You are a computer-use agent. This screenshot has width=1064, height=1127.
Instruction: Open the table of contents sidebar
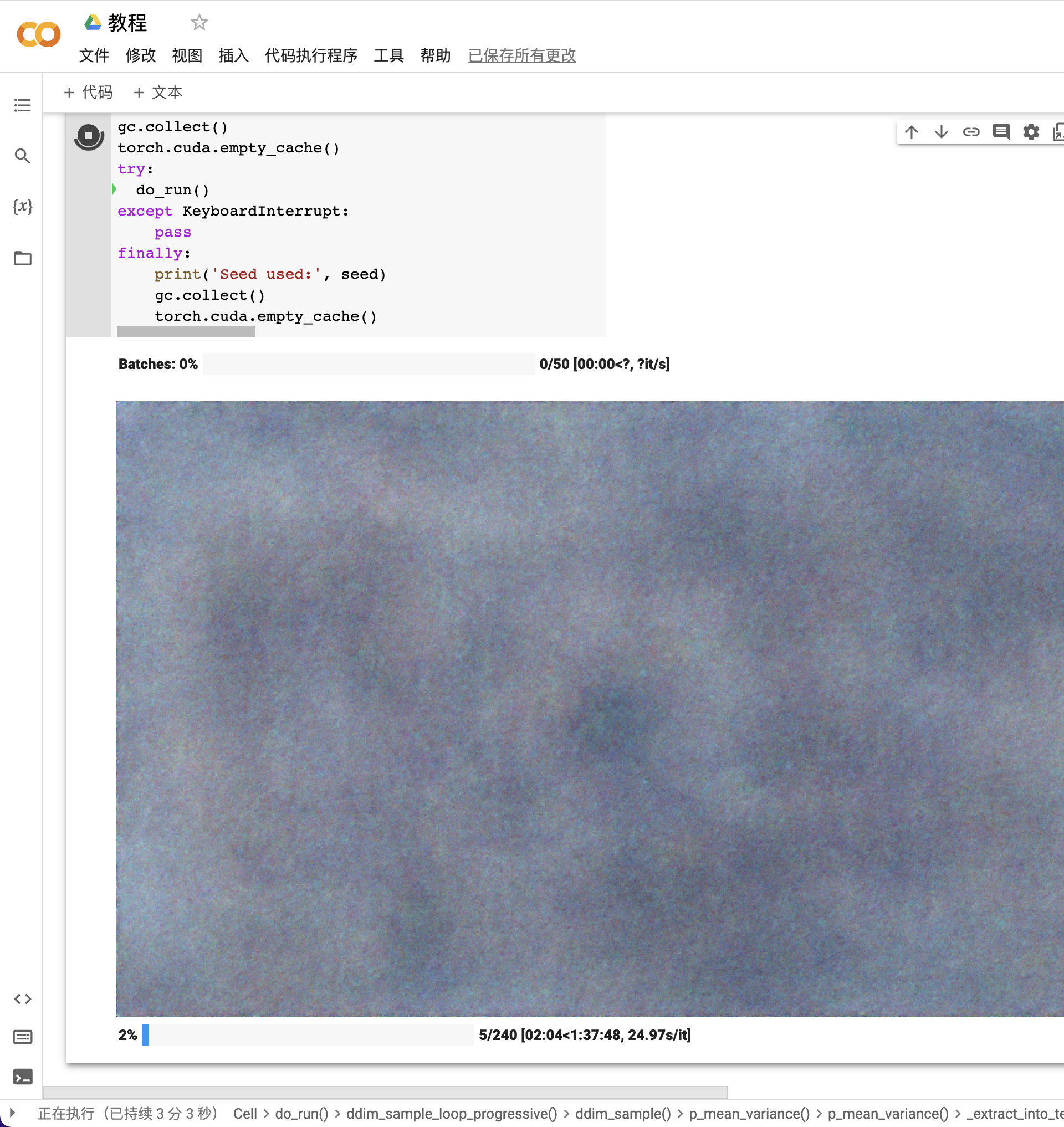pos(23,105)
